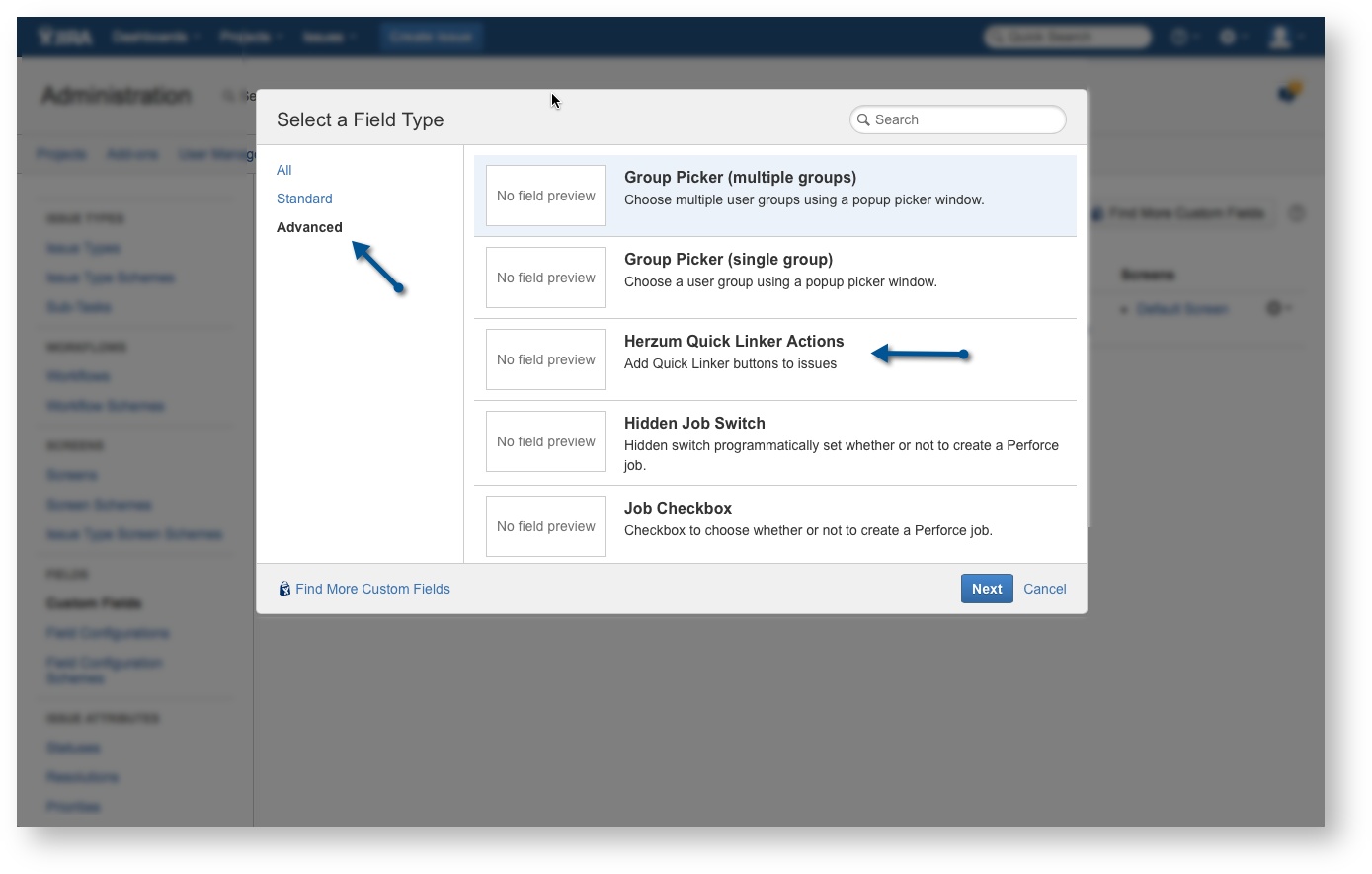Click the magnifier icon in the search box
1372x874 pixels.
point(863,119)
